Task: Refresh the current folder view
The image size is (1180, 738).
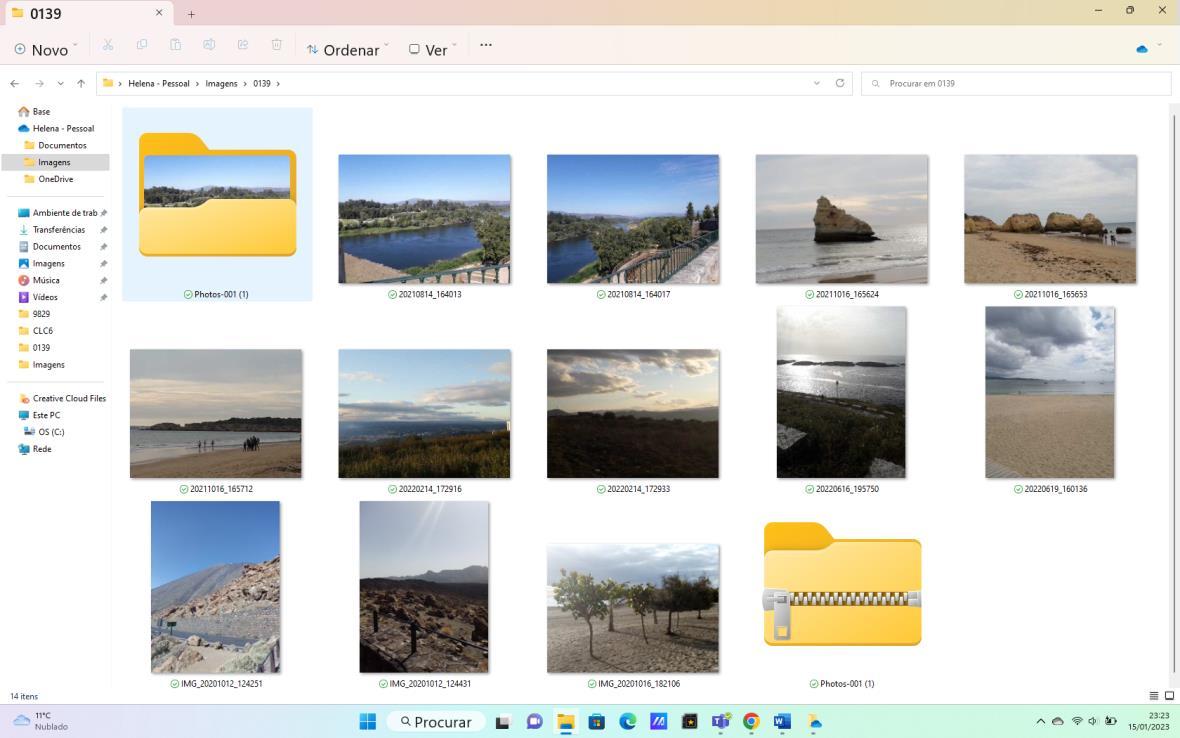Action: click(x=840, y=84)
